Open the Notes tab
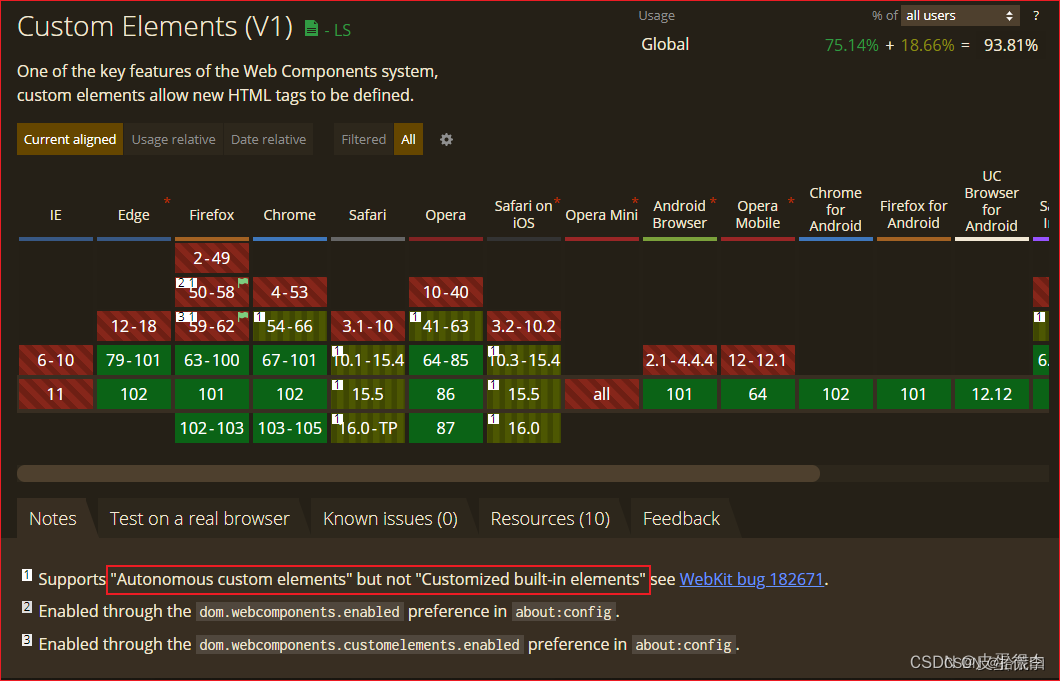The image size is (1060, 681). (x=53, y=519)
